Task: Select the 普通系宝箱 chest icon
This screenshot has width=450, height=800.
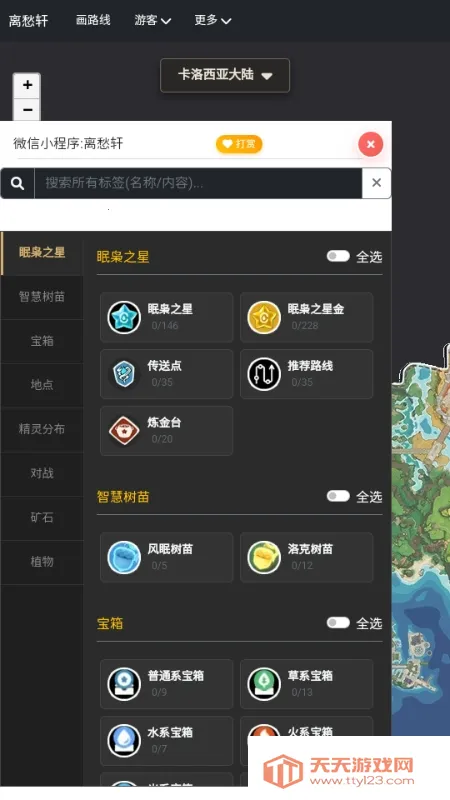Action: pos(124,684)
